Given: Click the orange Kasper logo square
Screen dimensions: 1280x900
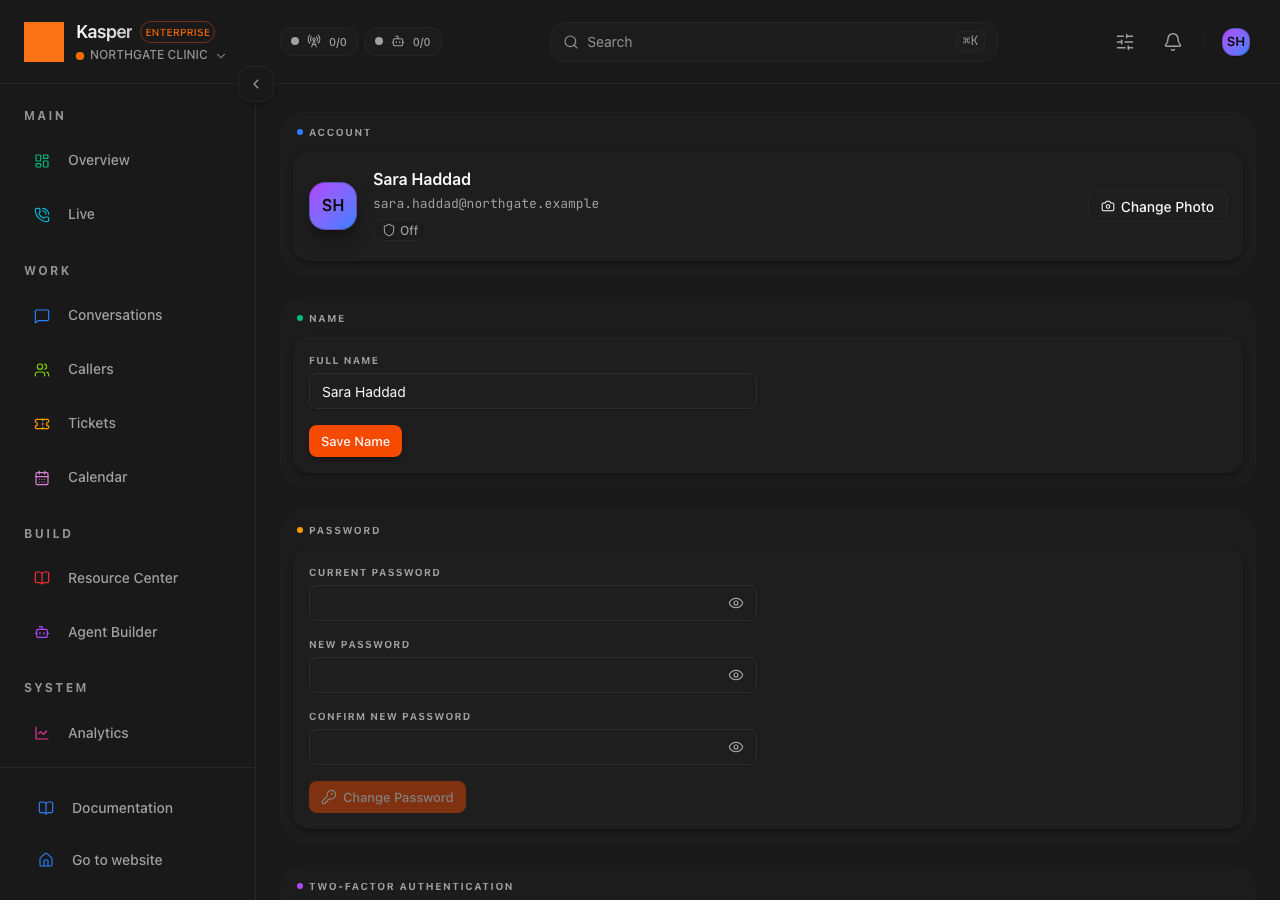Looking at the screenshot, I should [44, 42].
